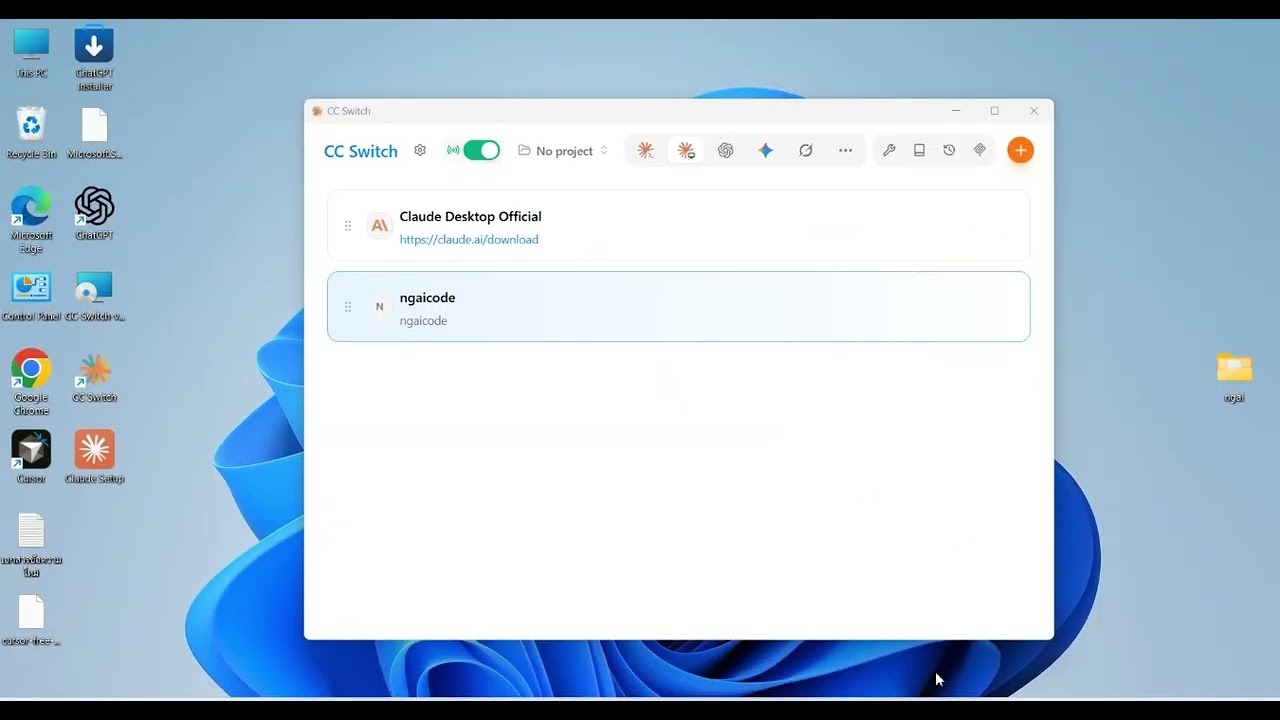
Task: Open the book icon in the toolbar
Action: coord(919,150)
